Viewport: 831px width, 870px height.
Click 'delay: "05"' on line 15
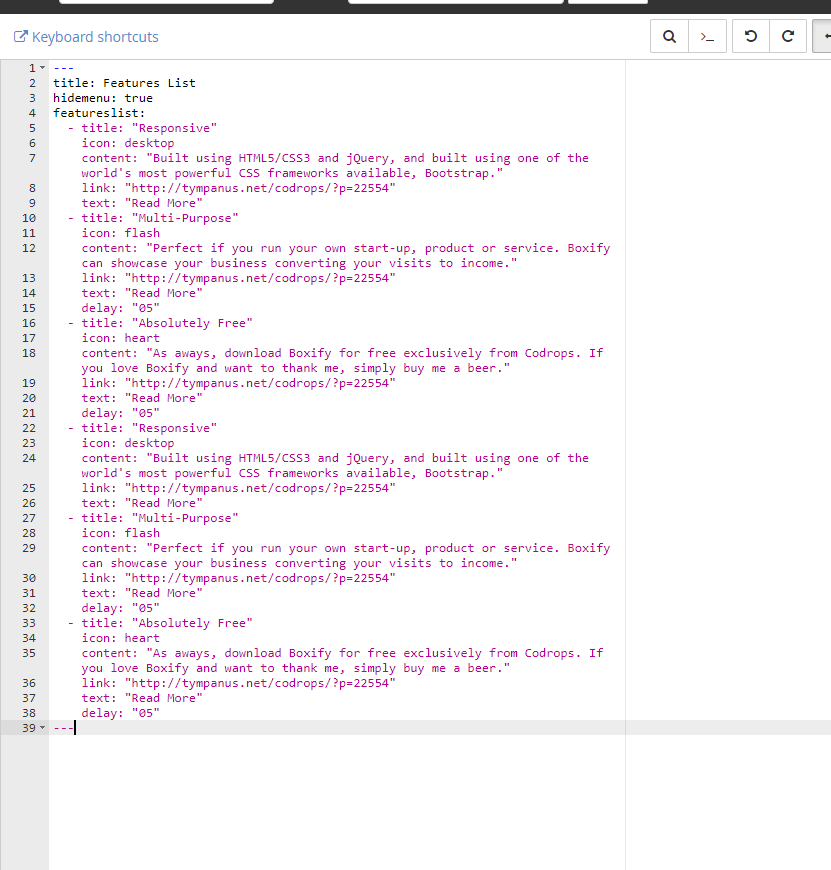click(120, 308)
